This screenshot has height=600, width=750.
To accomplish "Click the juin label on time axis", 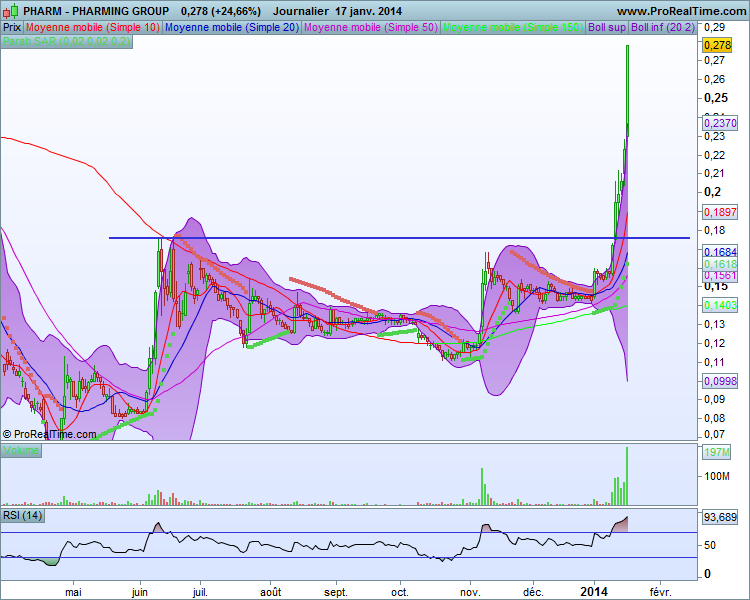I will point(140,592).
